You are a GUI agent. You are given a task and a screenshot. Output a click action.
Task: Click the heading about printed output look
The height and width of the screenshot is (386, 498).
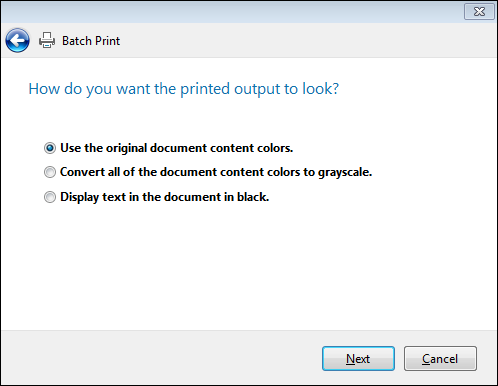[x=184, y=89]
